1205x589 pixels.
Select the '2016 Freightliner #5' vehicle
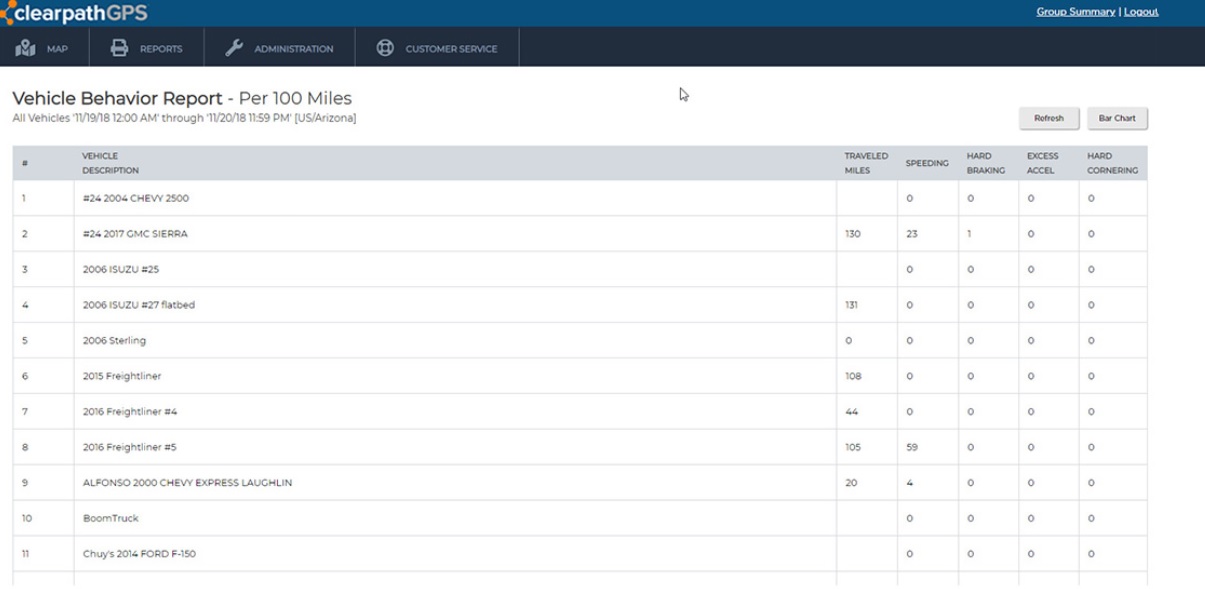[130, 447]
